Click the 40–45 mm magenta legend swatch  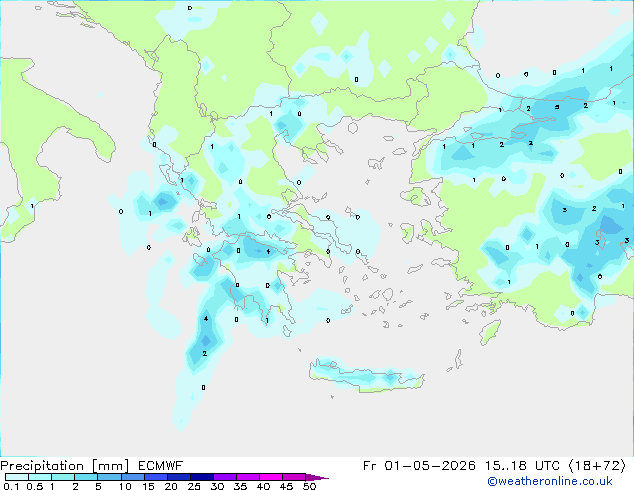pyautogui.click(x=271, y=477)
